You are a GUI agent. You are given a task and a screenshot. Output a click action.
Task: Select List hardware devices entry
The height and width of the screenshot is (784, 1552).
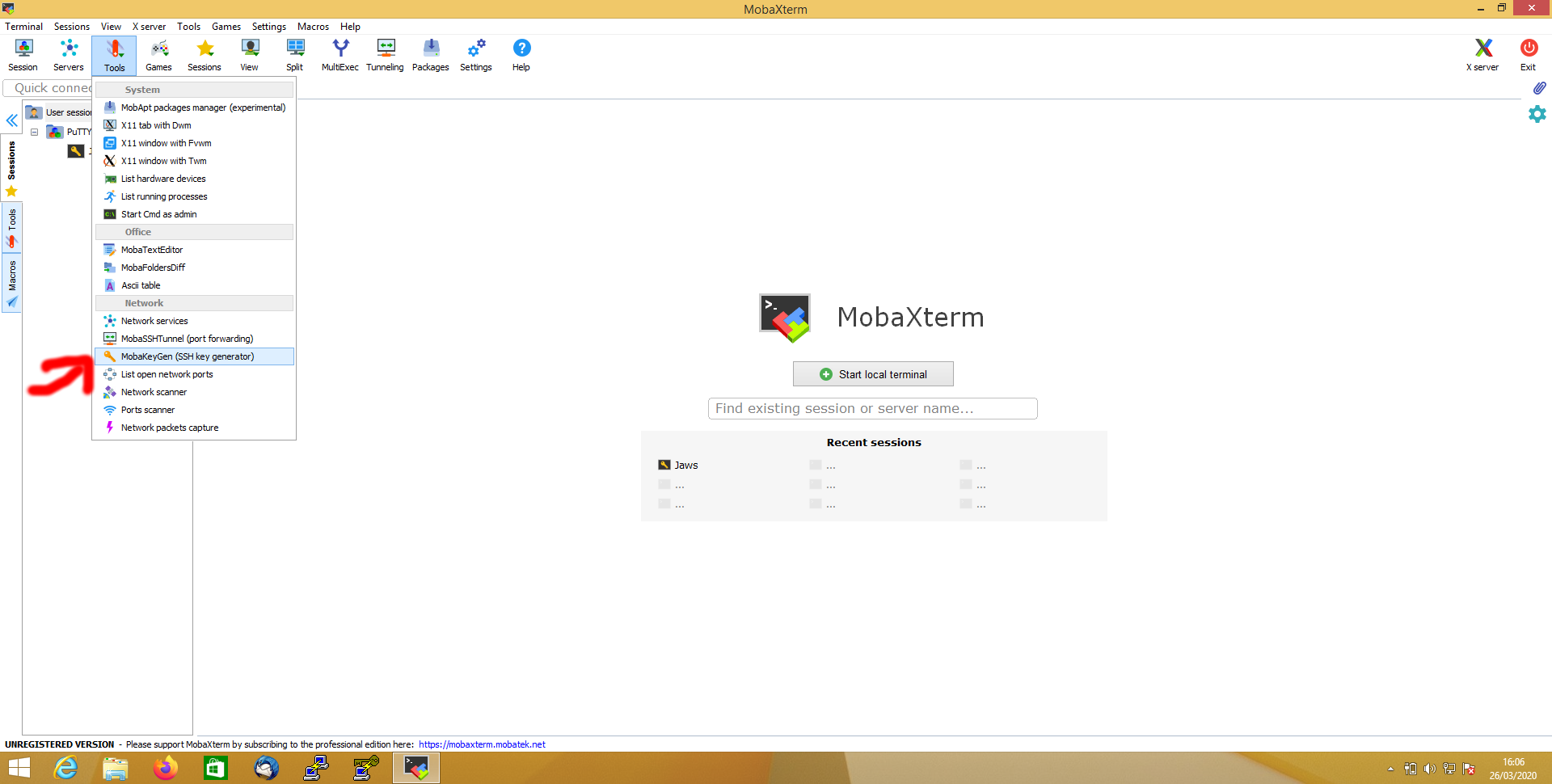pos(194,179)
